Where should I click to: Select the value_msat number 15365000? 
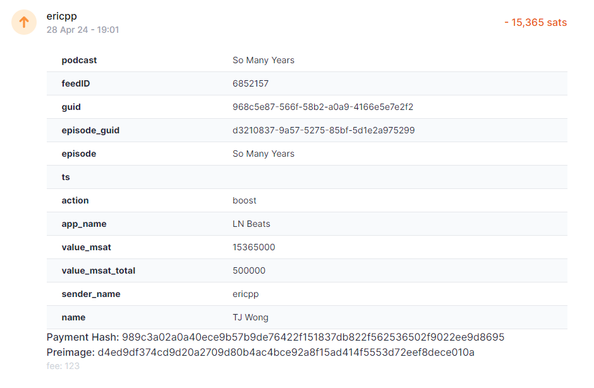click(254, 247)
